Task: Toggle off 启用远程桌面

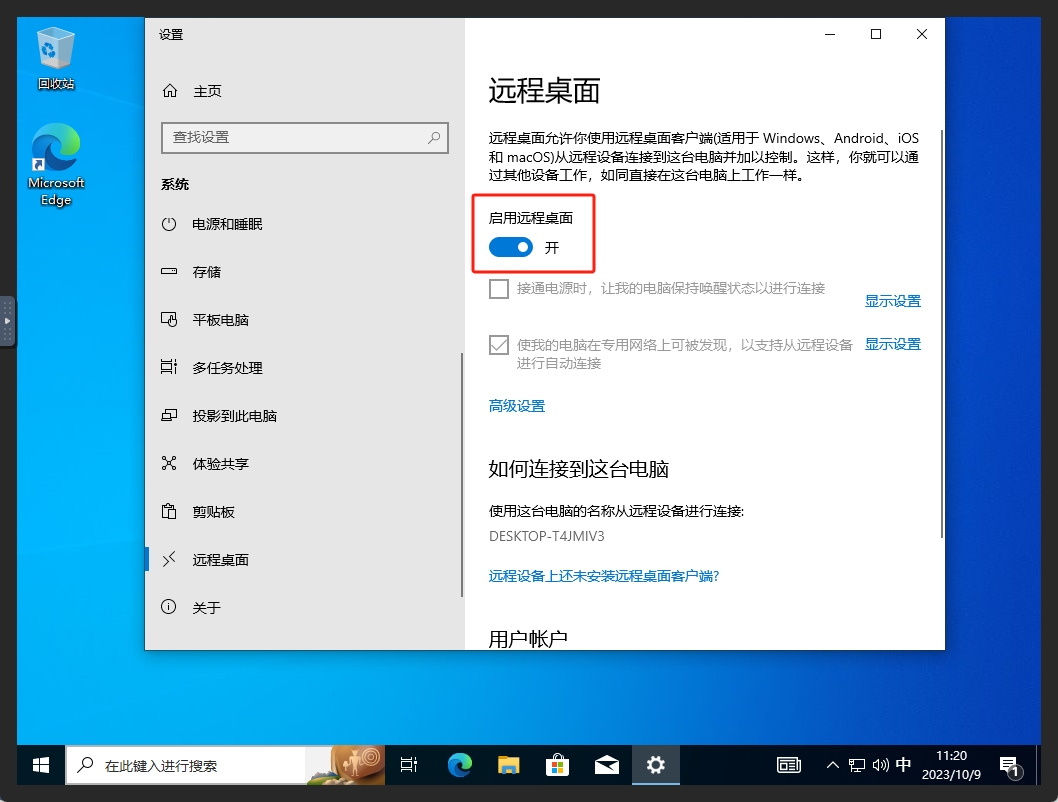Action: click(x=511, y=247)
